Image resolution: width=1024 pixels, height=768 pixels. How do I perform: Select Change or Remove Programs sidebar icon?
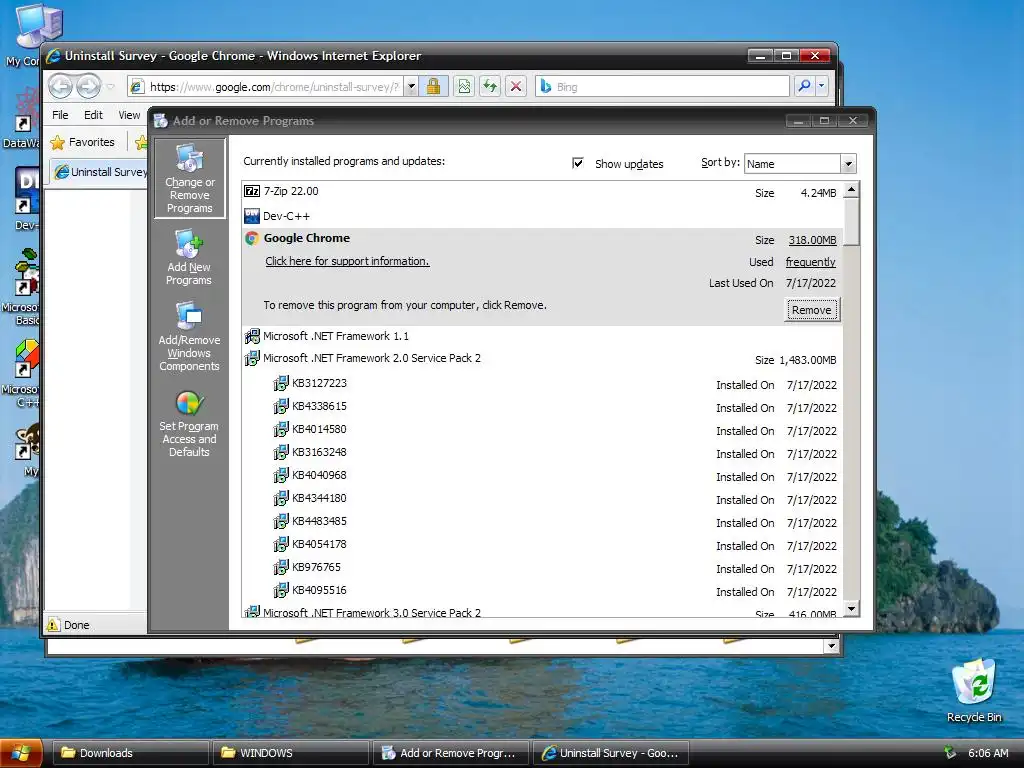(x=189, y=178)
